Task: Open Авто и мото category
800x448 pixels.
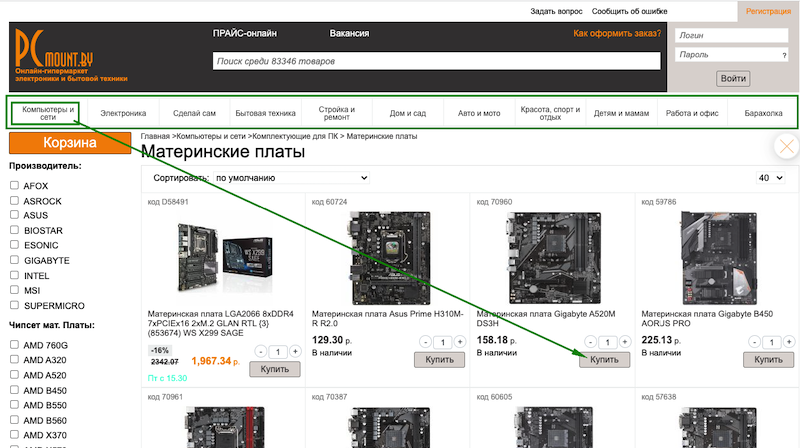Action: click(479, 113)
